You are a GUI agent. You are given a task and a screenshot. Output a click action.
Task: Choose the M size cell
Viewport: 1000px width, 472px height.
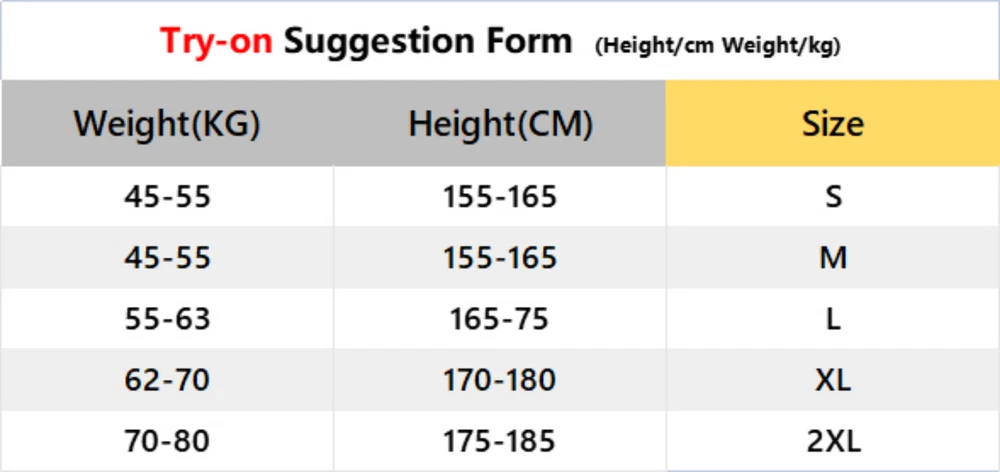pos(832,258)
